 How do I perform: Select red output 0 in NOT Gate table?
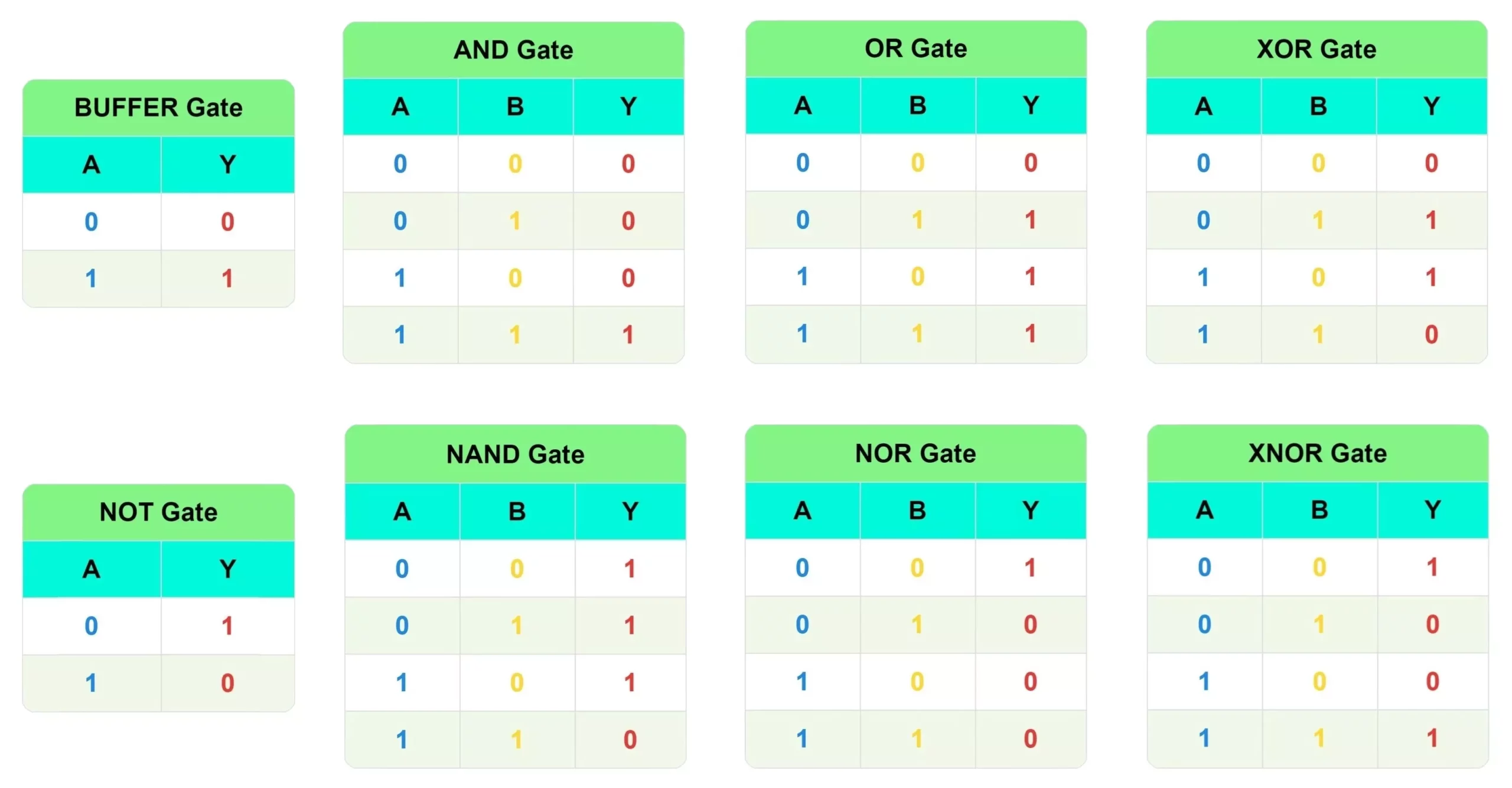227,683
